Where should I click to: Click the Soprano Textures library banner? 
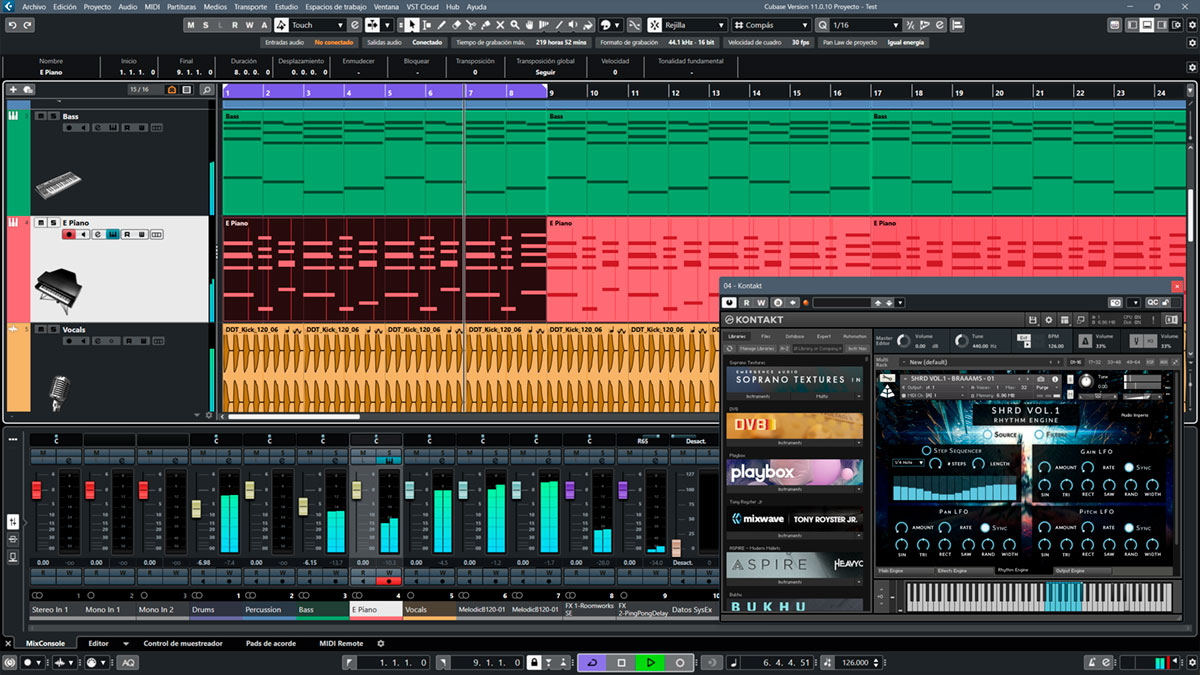pyautogui.click(x=794, y=380)
